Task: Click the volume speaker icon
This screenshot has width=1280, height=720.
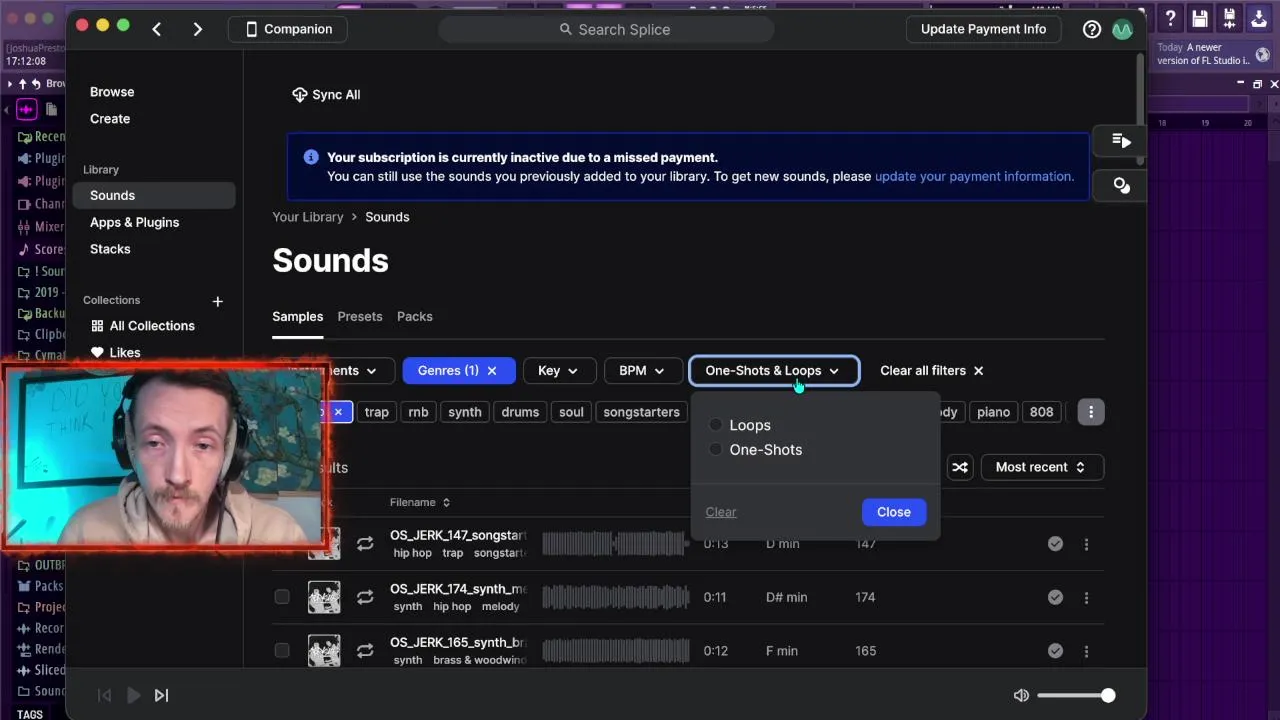Action: (x=1021, y=695)
